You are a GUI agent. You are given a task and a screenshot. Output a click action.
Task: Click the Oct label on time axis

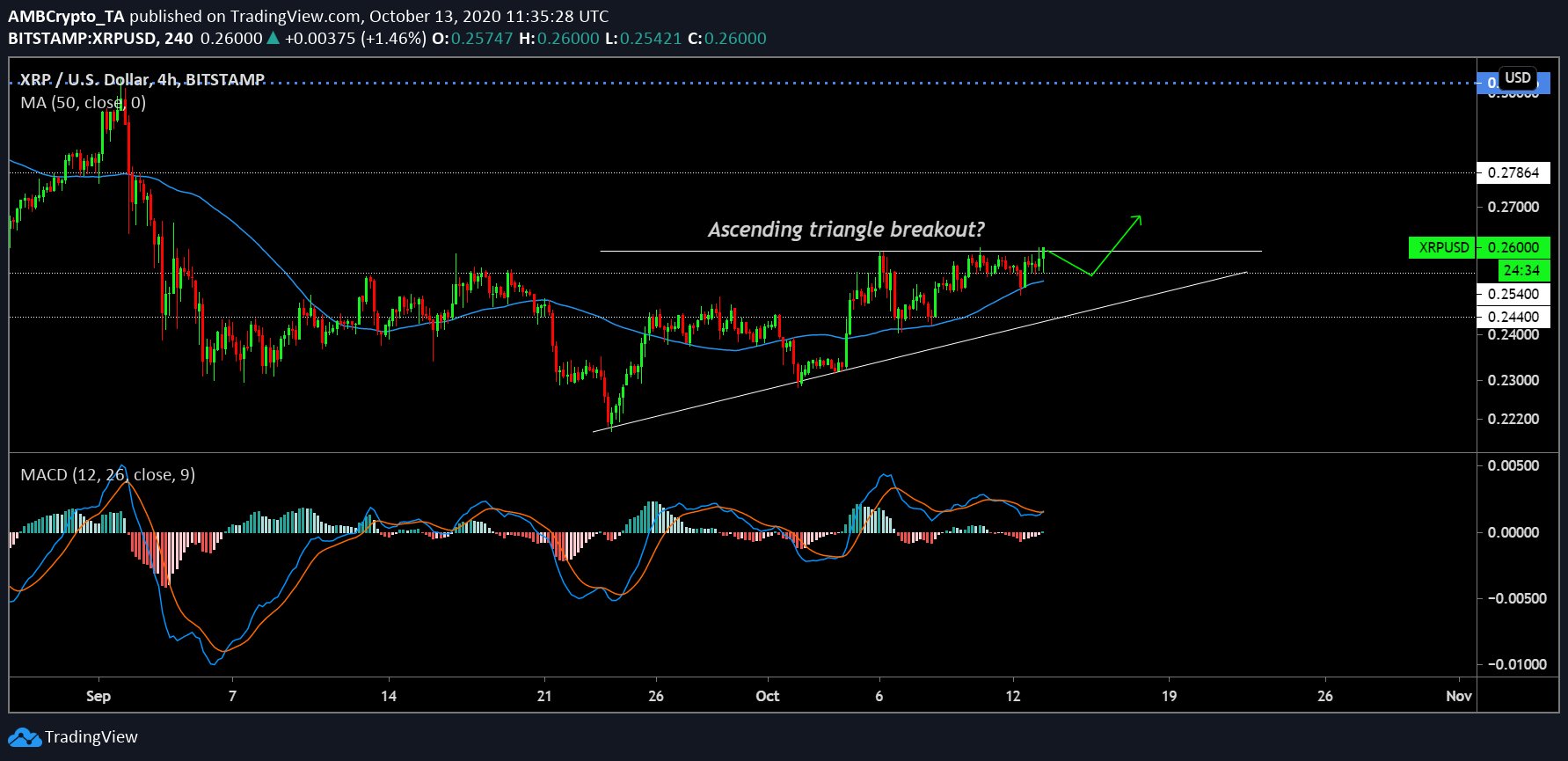[x=767, y=696]
